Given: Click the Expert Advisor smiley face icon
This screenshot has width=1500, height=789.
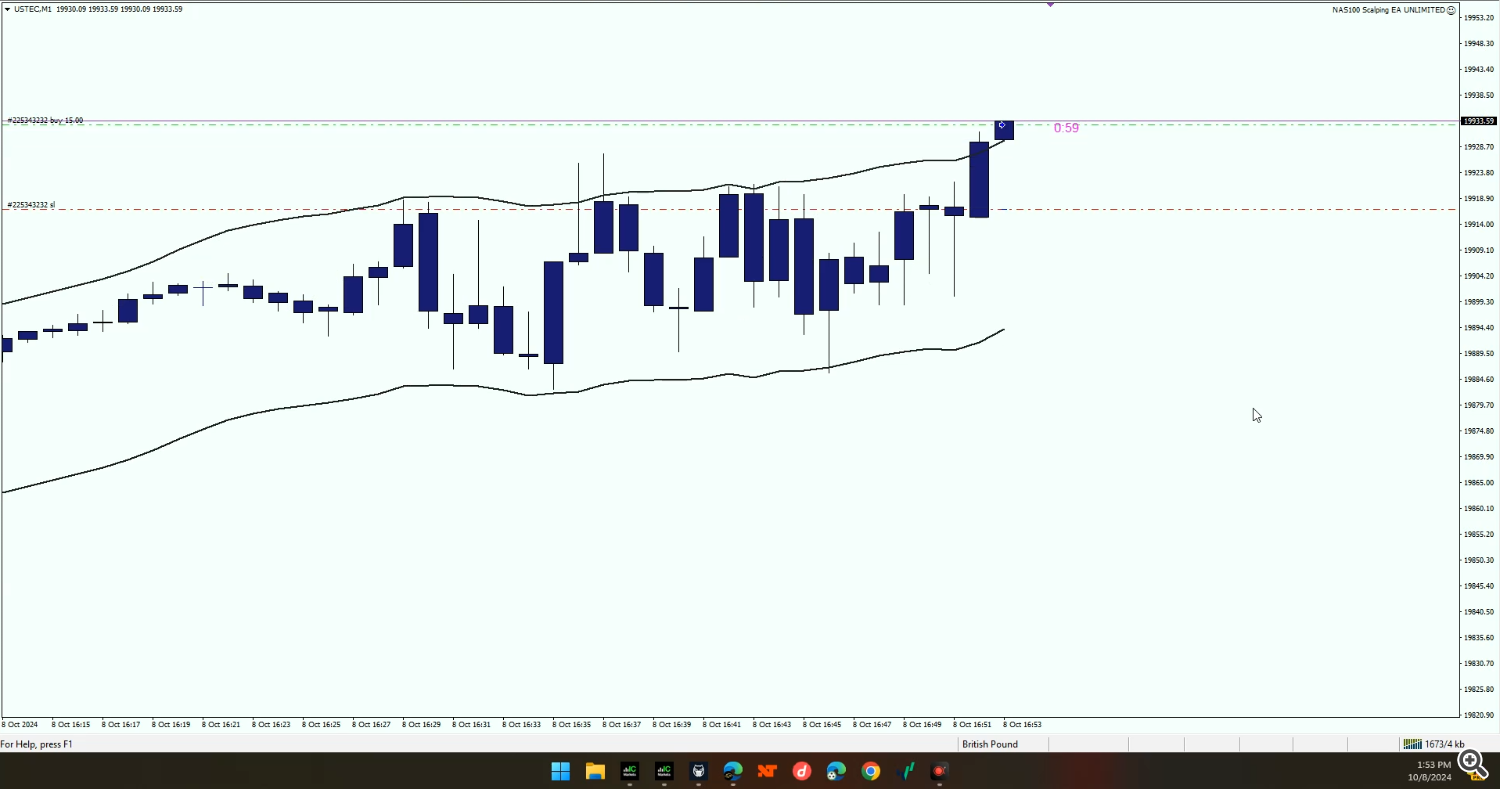Looking at the screenshot, I should tap(1451, 9).
